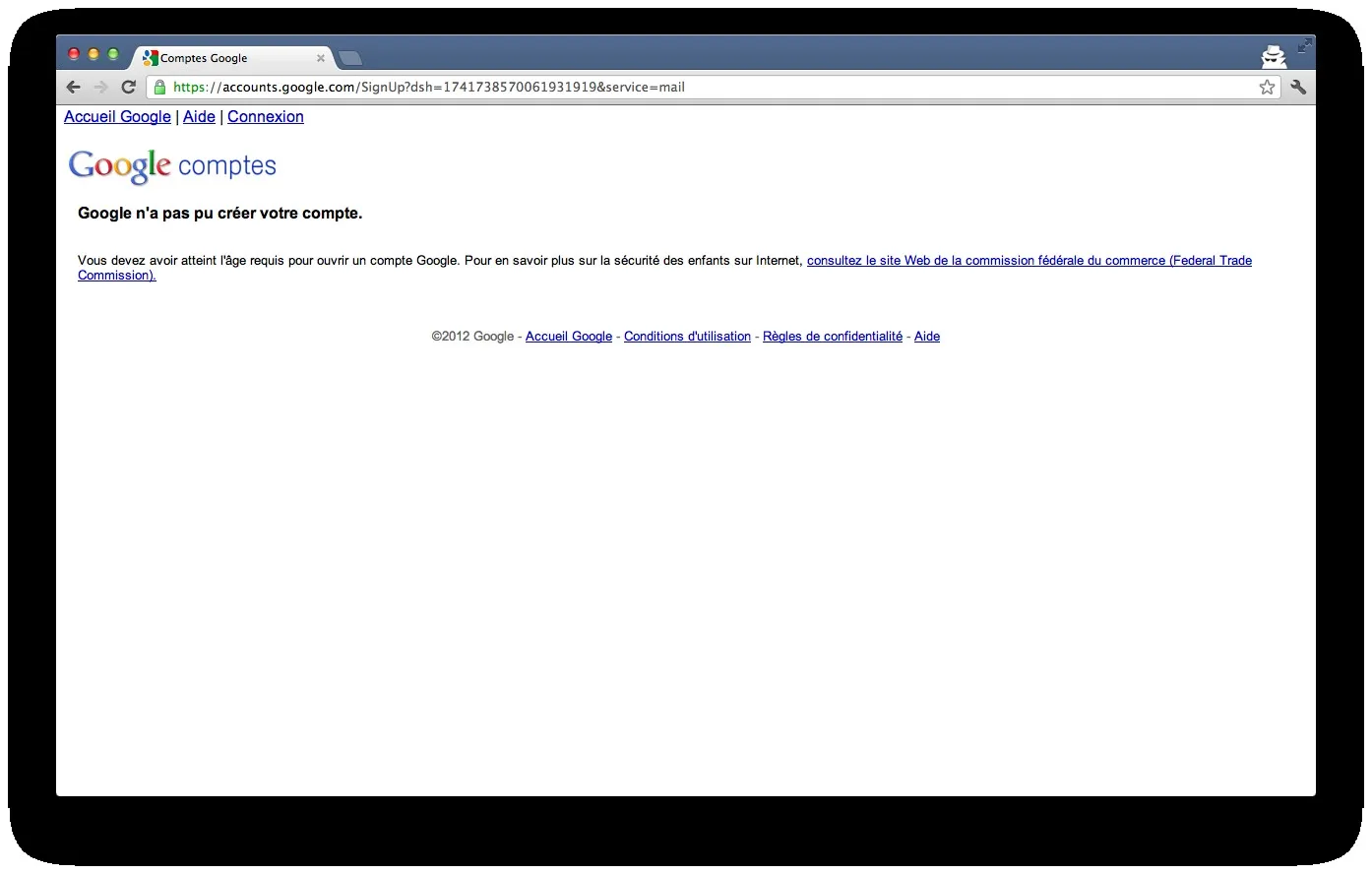Click the green zoom window button
Screen dimensions: 1372x874
coord(113,54)
